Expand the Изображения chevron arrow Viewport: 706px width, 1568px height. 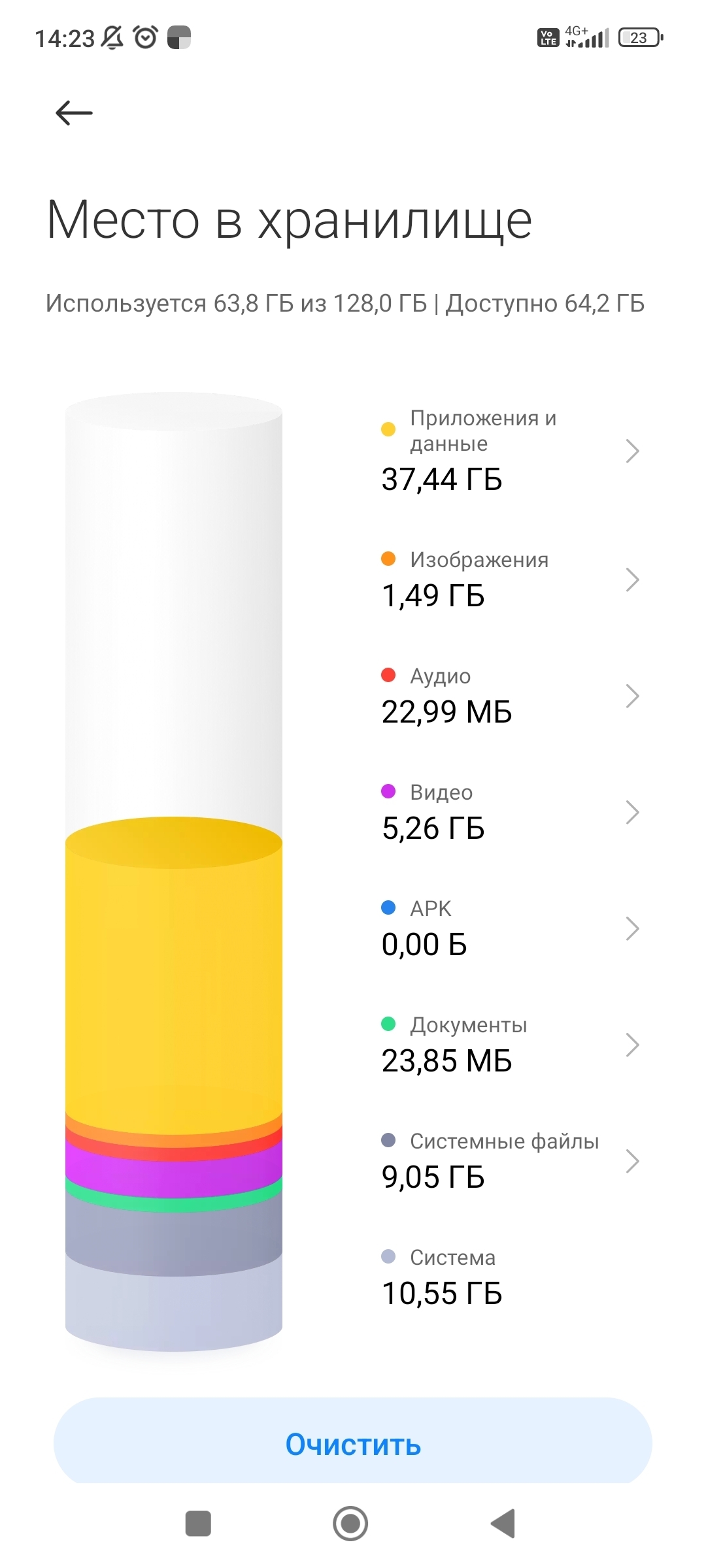point(631,580)
